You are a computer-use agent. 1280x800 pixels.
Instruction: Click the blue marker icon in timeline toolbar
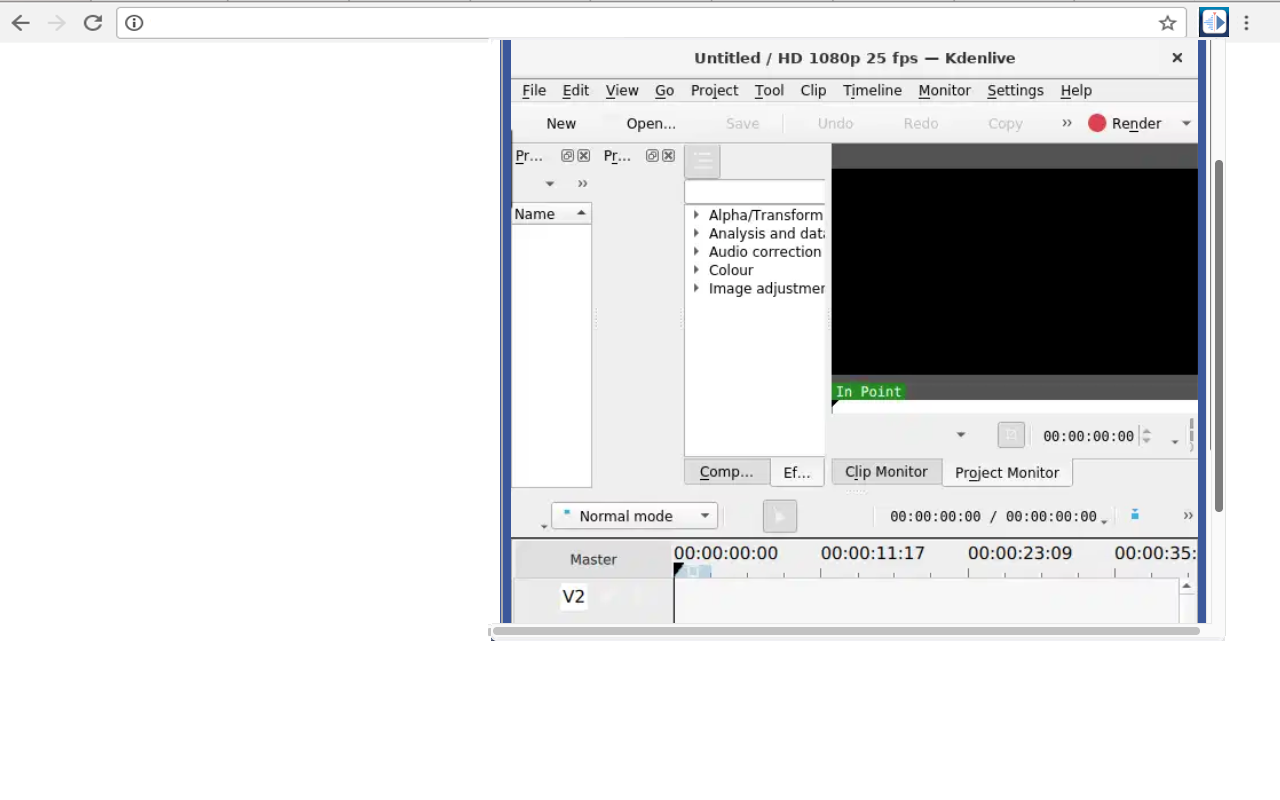click(x=1135, y=515)
